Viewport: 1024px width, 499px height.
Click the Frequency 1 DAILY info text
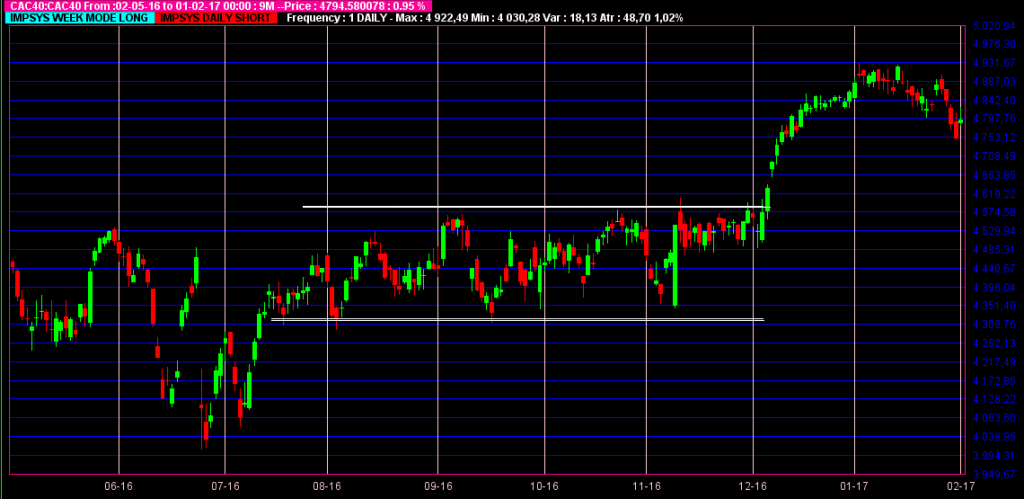[485, 18]
